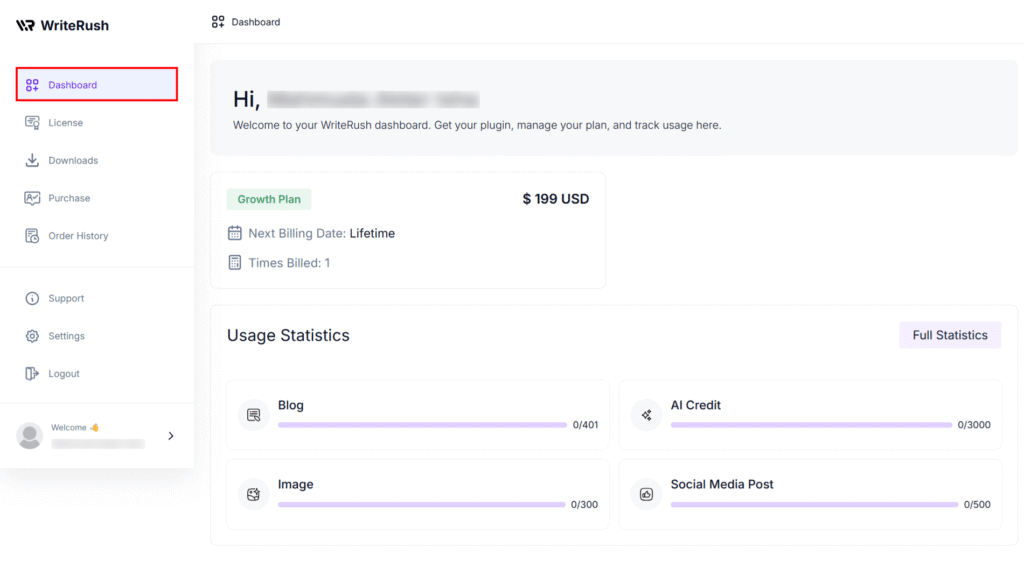Click the Order History icon
Screen dimensions: 1024x561
click(x=32, y=236)
